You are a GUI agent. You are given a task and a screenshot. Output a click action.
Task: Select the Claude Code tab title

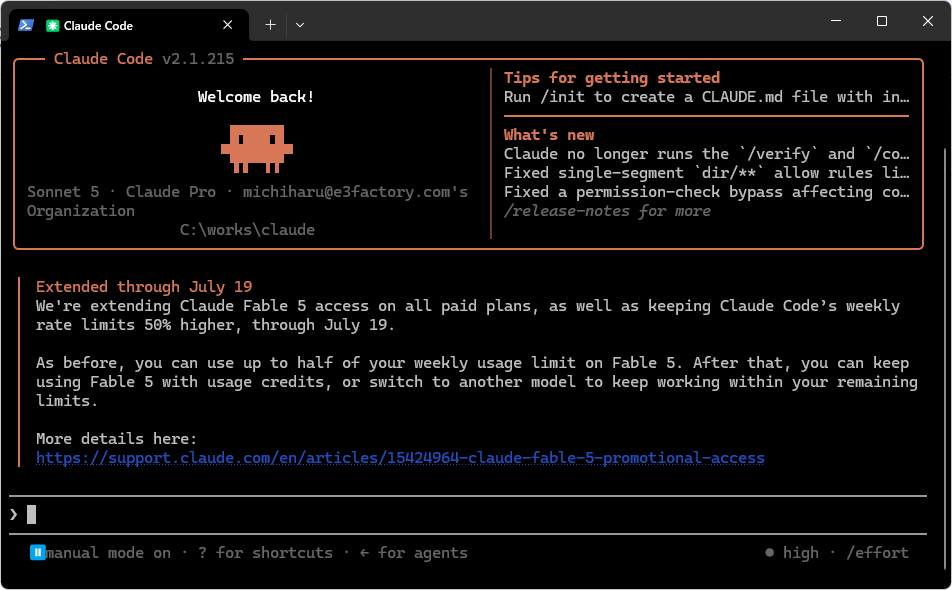(98, 25)
